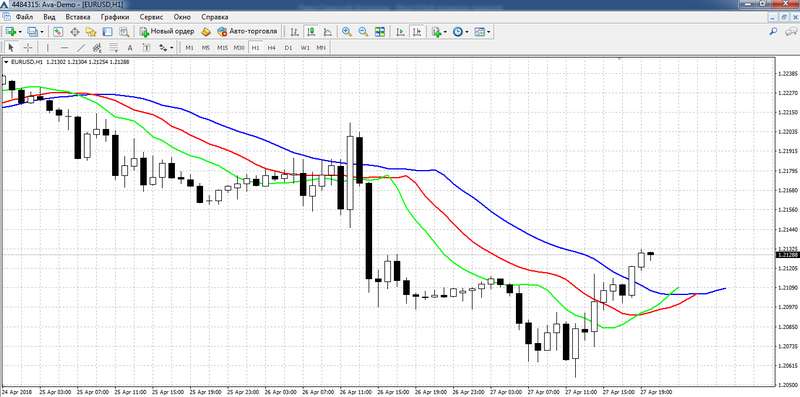The height and width of the screenshot is (397, 800).
Task: Expand the new chart dropdown arrow
Action: (x=20, y=32)
